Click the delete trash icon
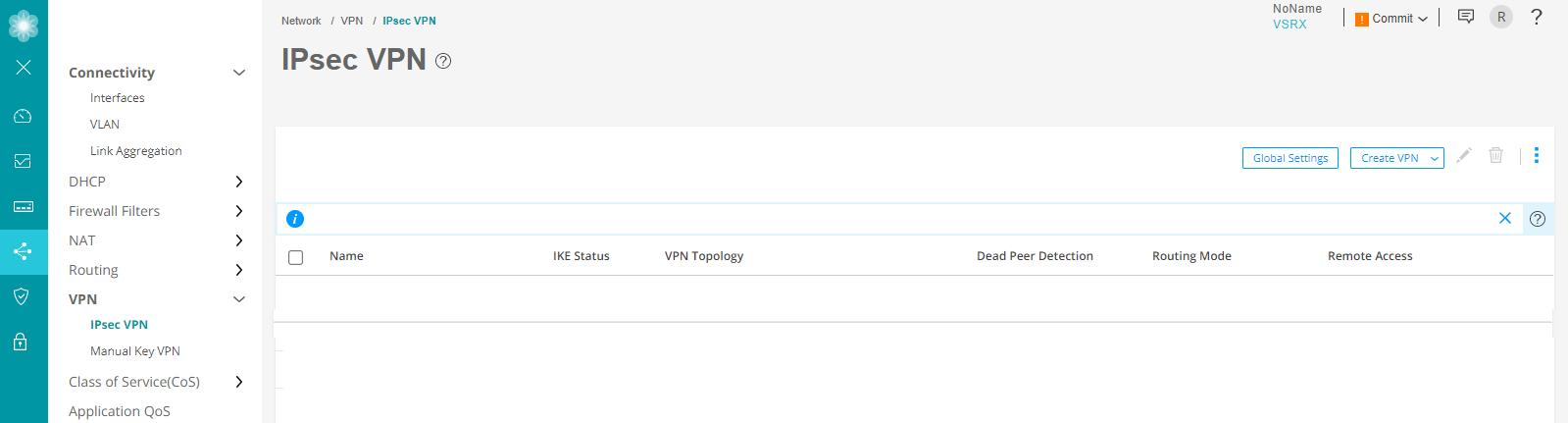 coord(1495,155)
